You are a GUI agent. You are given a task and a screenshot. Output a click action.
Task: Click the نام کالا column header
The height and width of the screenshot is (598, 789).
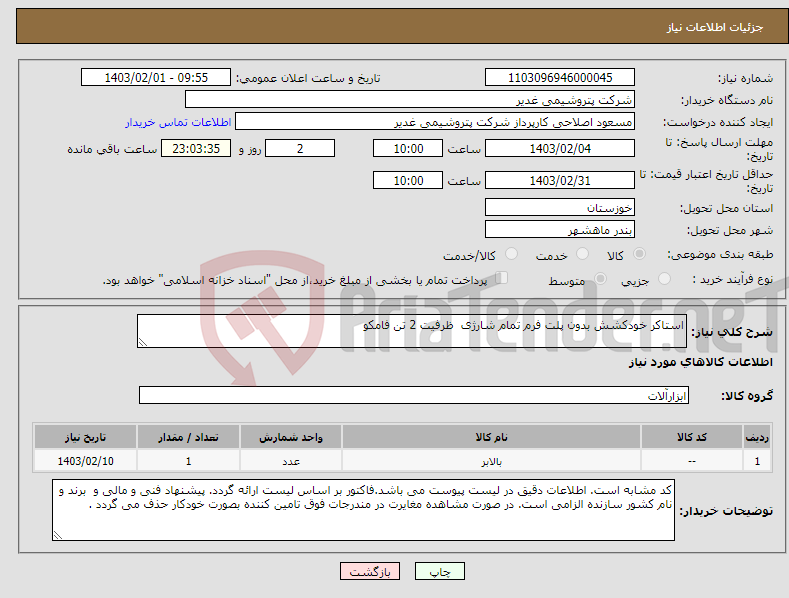pyautogui.click(x=492, y=437)
